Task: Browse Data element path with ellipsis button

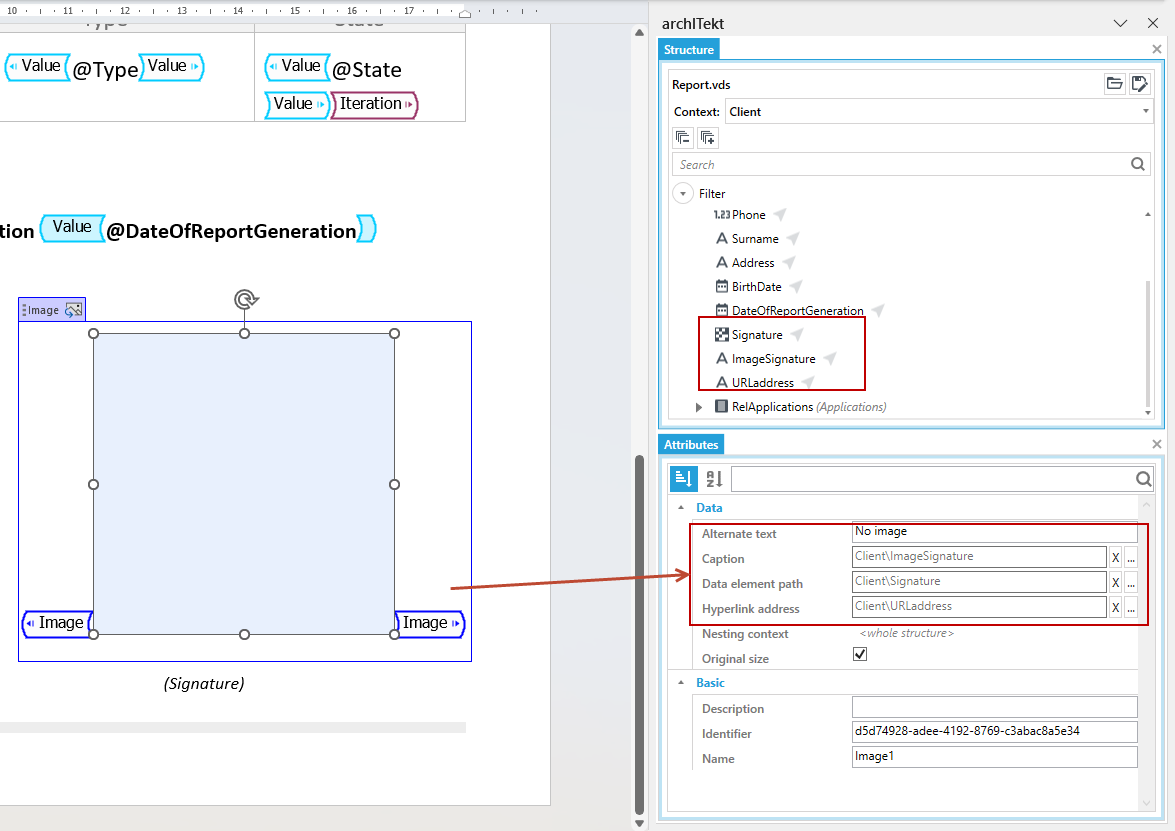Action: [1131, 582]
